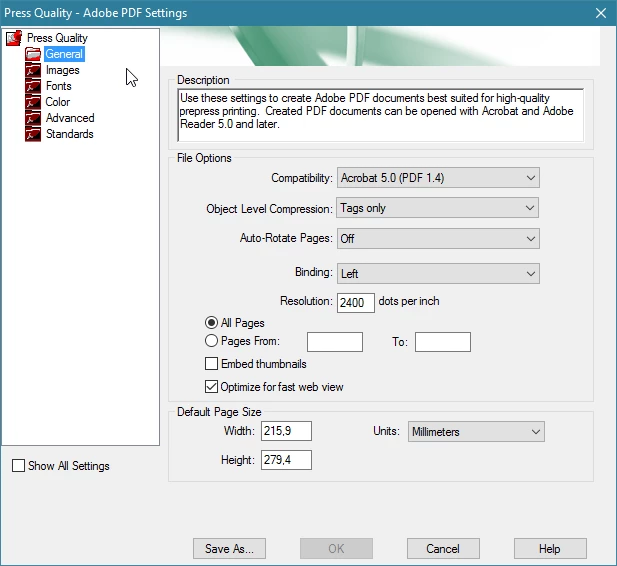The image size is (617, 566).
Task: Close the Adobe PDF Settings dialog
Action: 601,13
